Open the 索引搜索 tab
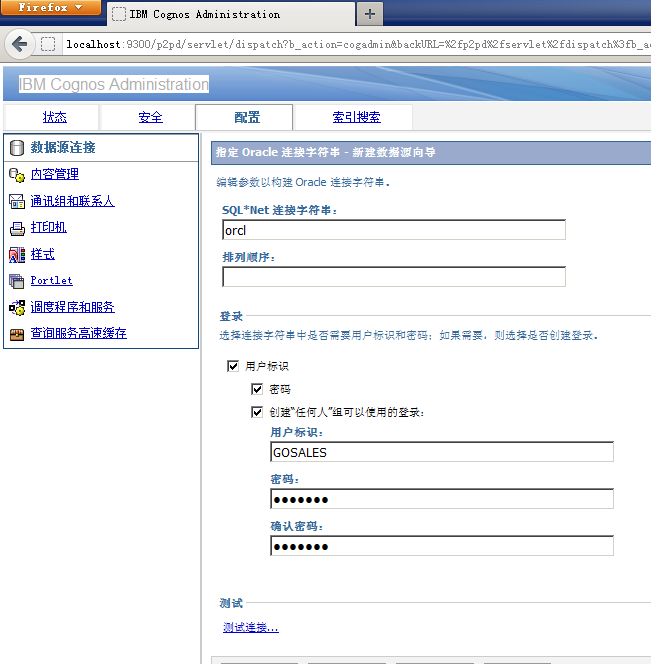This screenshot has width=651, height=664. [356, 117]
